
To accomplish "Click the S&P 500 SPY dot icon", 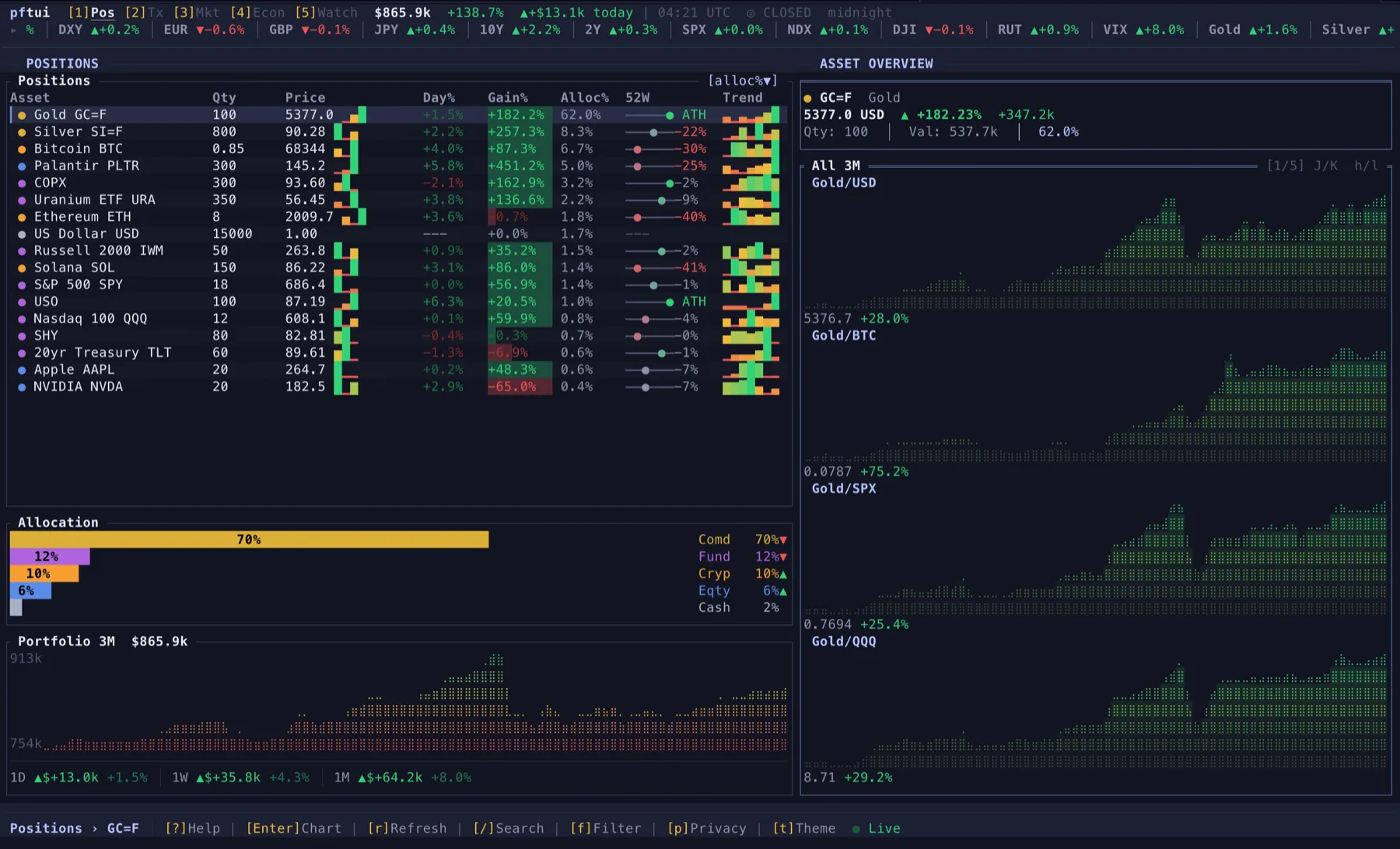I will (x=22, y=285).
